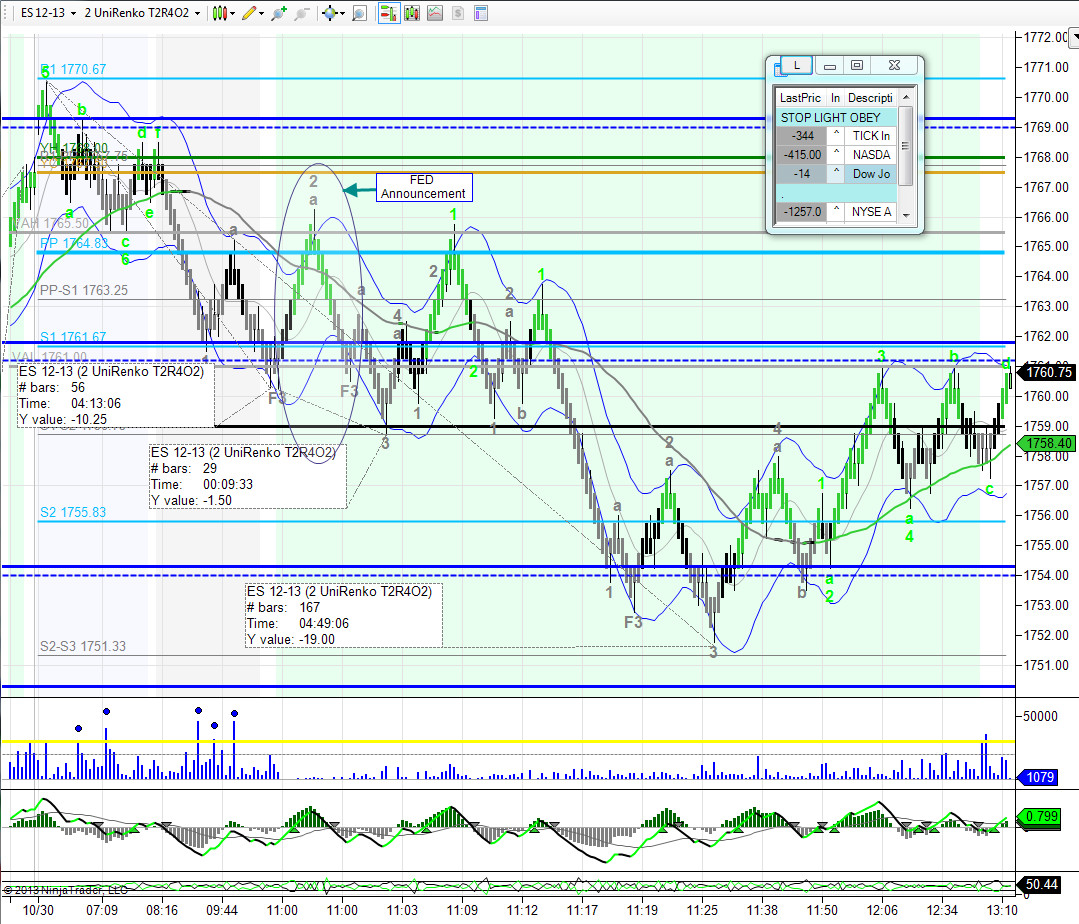Select the TICK In row description

coord(870,136)
